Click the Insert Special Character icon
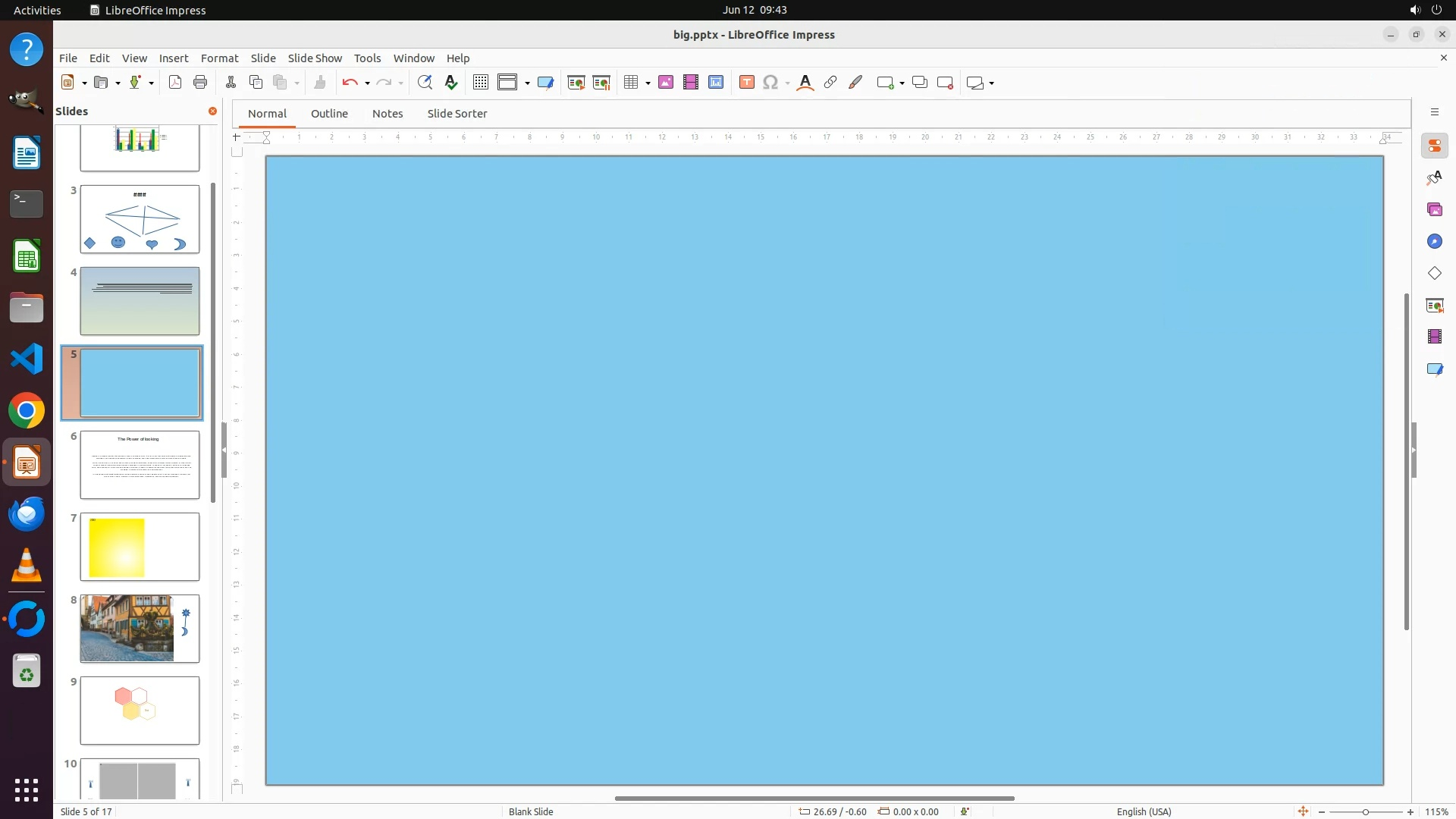 click(770, 83)
